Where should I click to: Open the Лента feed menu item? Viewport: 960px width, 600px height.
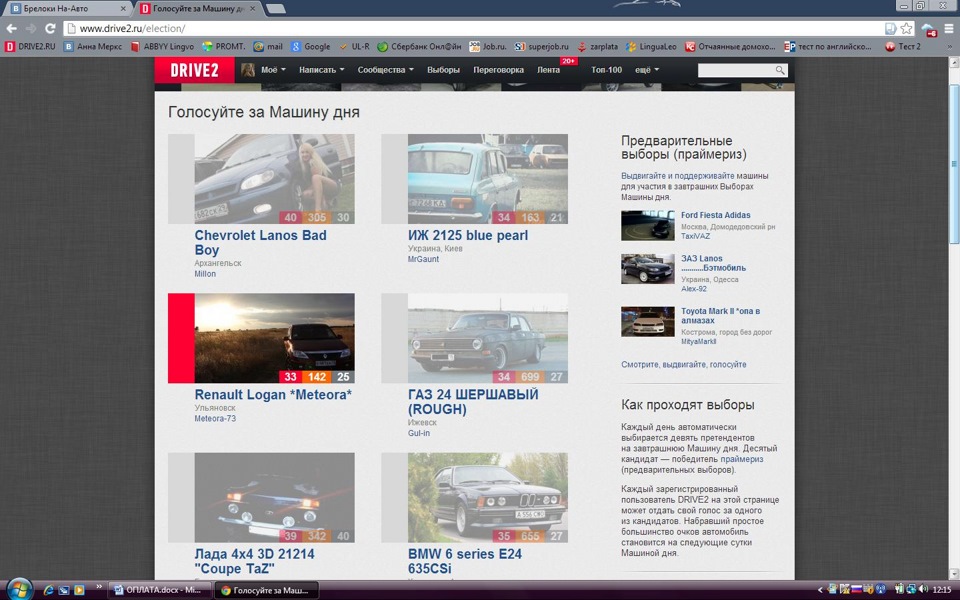click(x=549, y=70)
